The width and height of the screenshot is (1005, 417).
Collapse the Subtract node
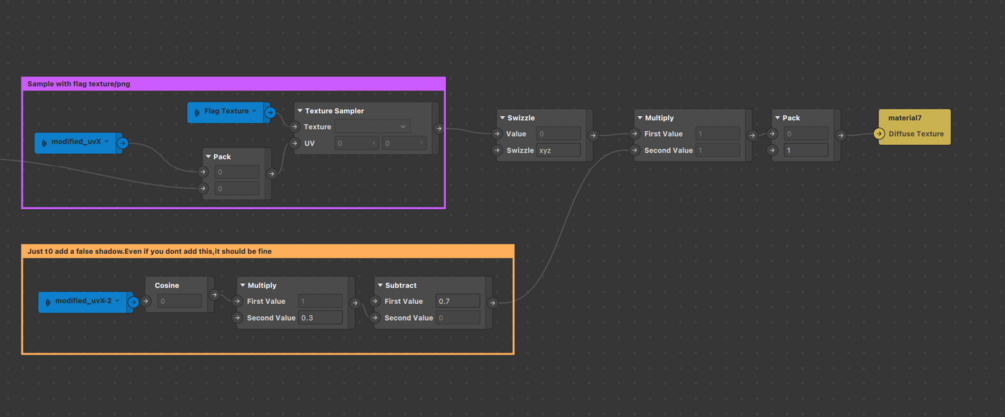pyautogui.click(x=380, y=285)
